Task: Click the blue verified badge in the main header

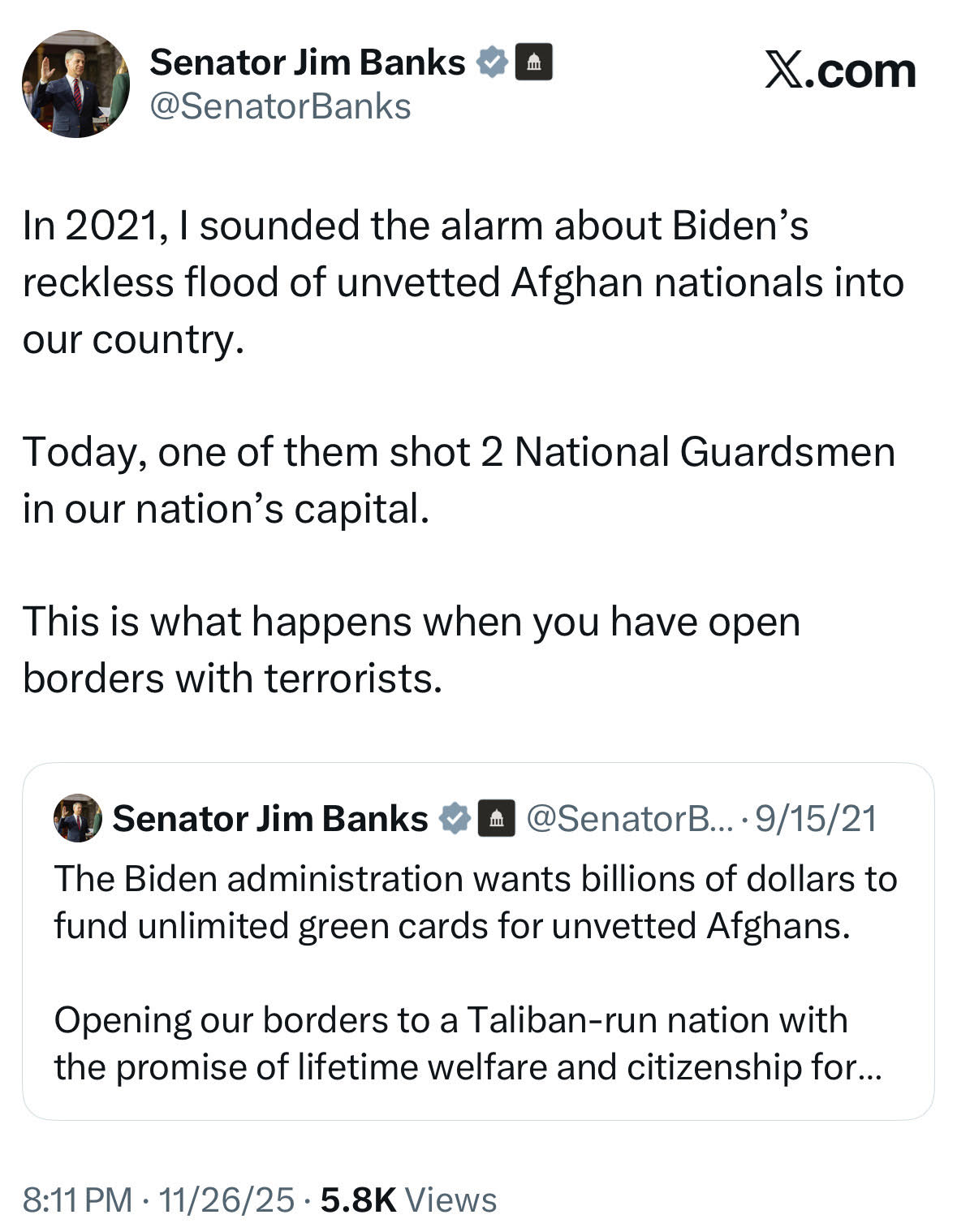Action: pyautogui.click(x=492, y=62)
